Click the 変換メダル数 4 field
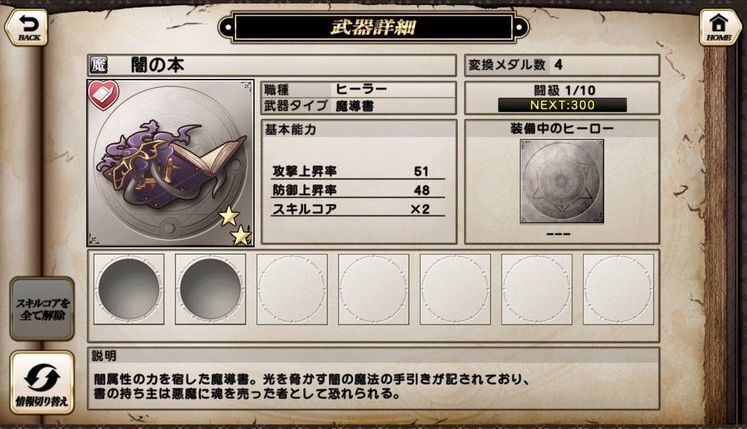The height and width of the screenshot is (429, 747). click(x=562, y=65)
